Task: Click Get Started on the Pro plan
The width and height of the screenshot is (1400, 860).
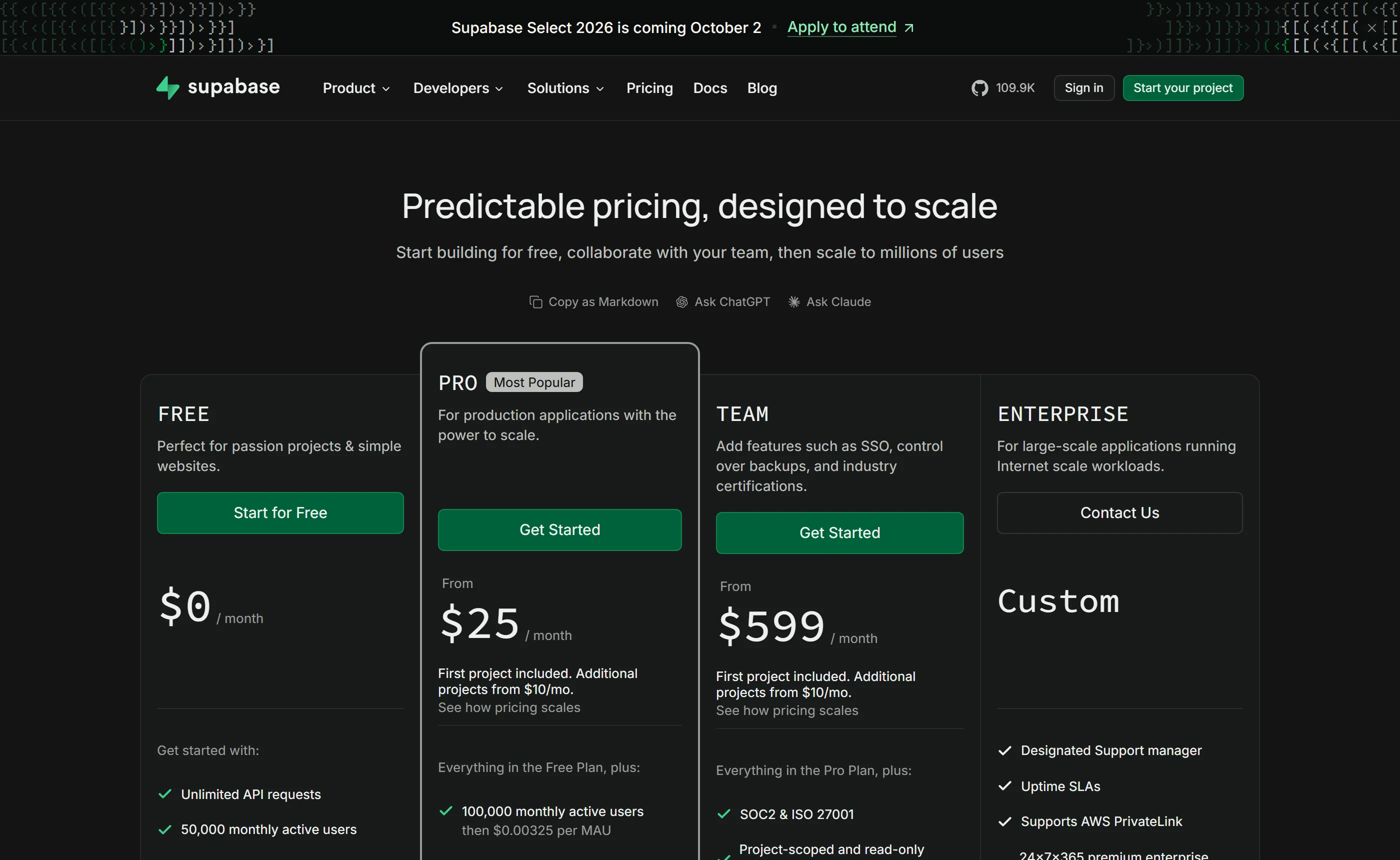Action: tap(559, 530)
